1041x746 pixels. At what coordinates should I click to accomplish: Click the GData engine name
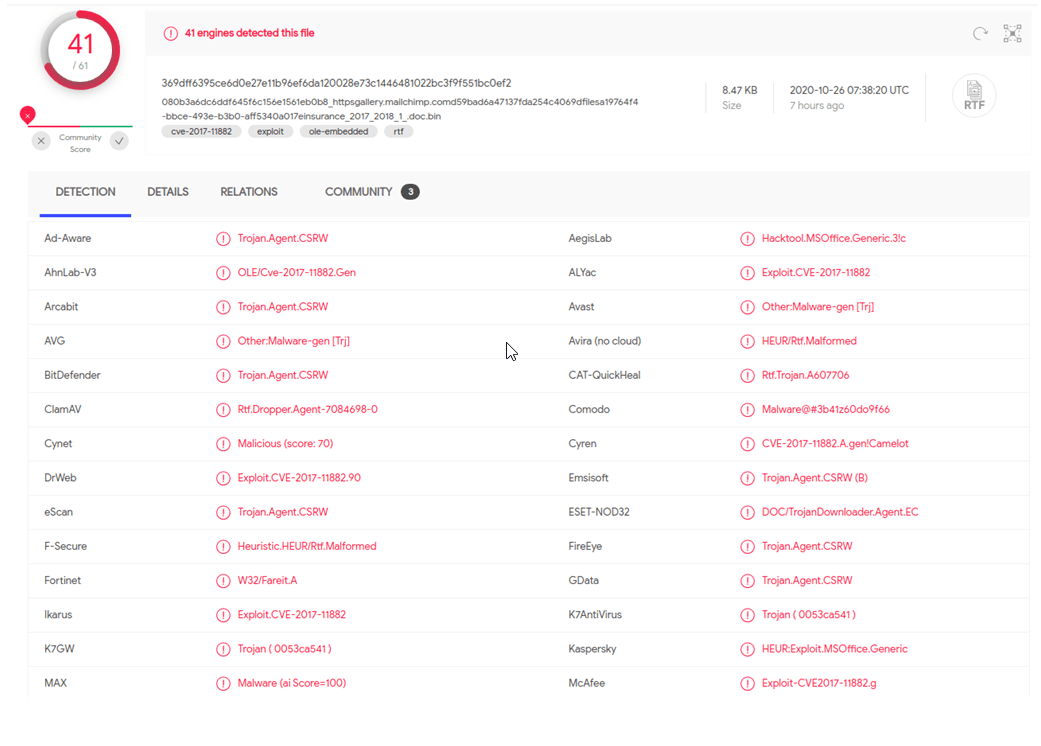pos(584,581)
